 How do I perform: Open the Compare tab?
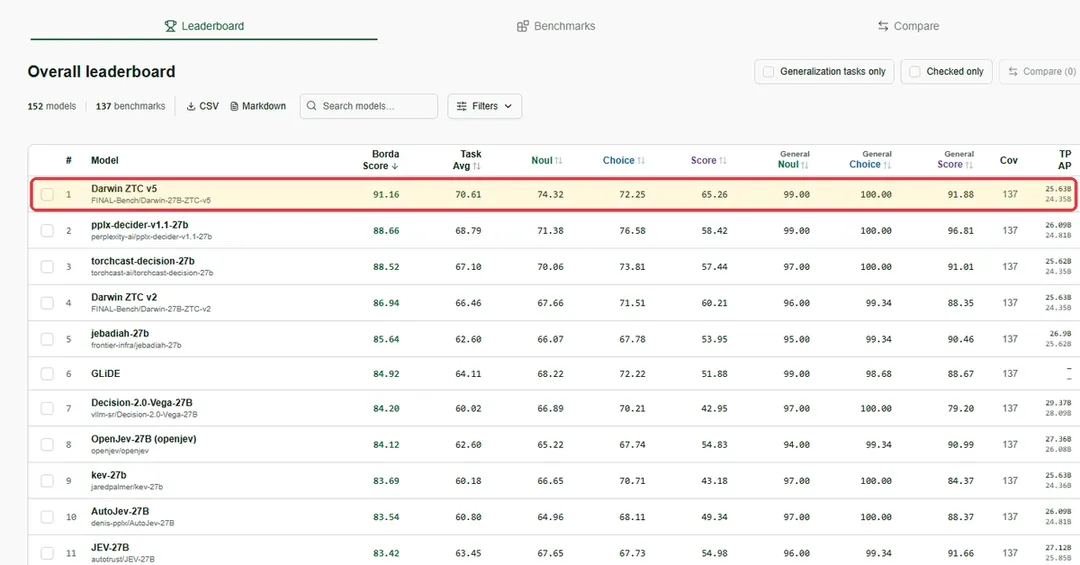coord(908,26)
